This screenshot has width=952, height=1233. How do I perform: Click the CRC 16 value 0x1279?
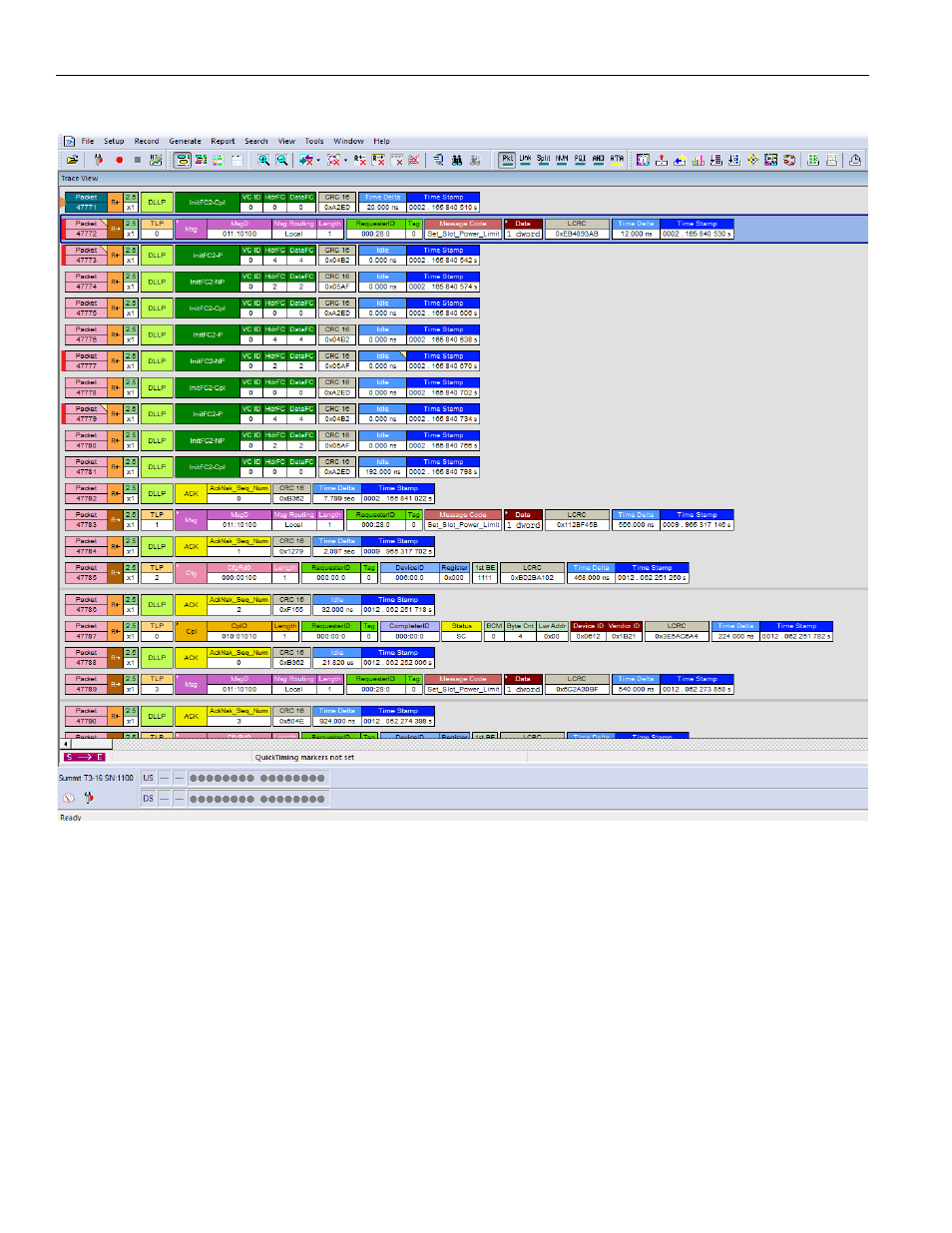[290, 551]
